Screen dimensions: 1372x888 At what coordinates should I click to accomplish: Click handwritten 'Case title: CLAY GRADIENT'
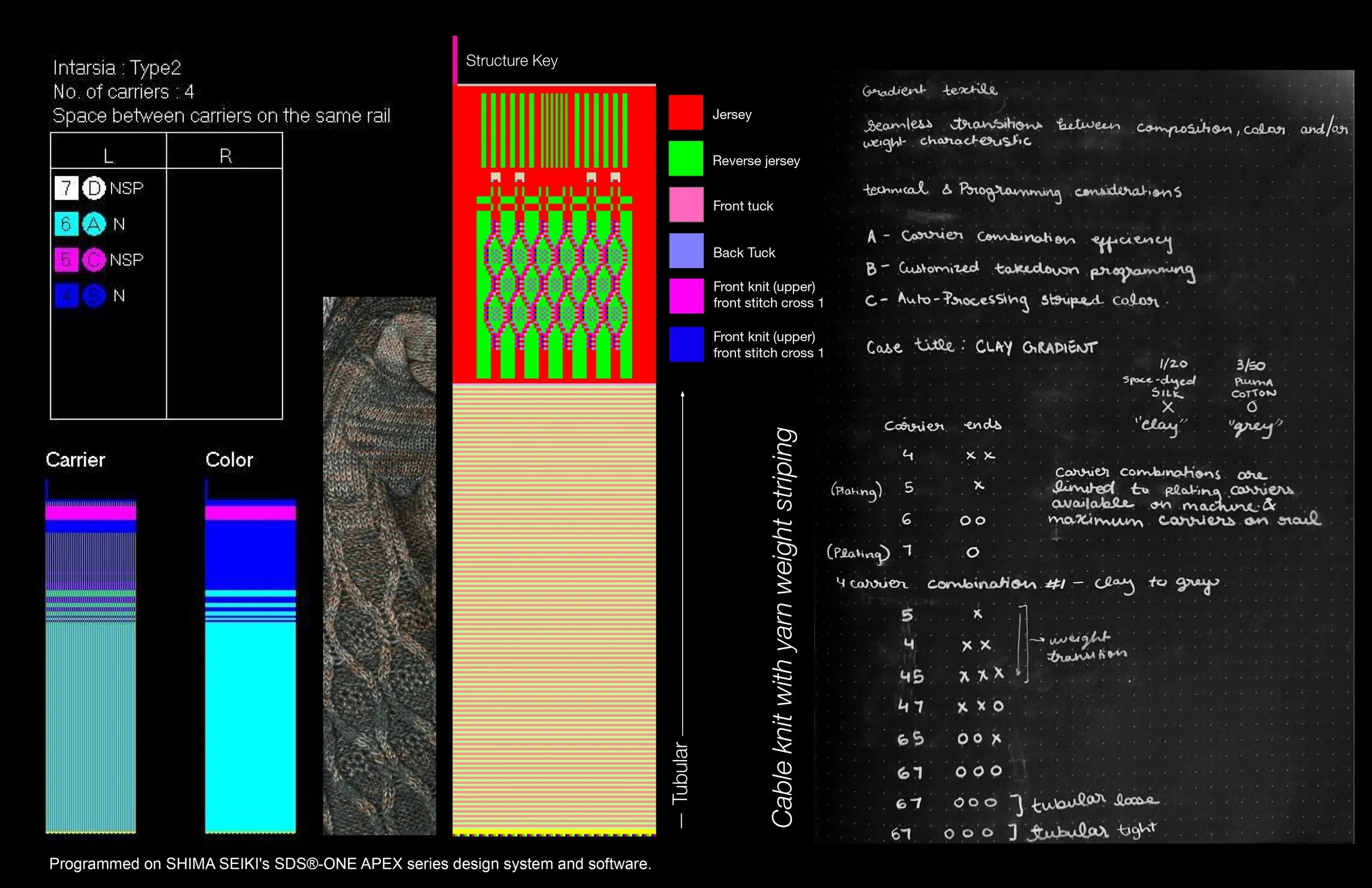click(x=982, y=346)
